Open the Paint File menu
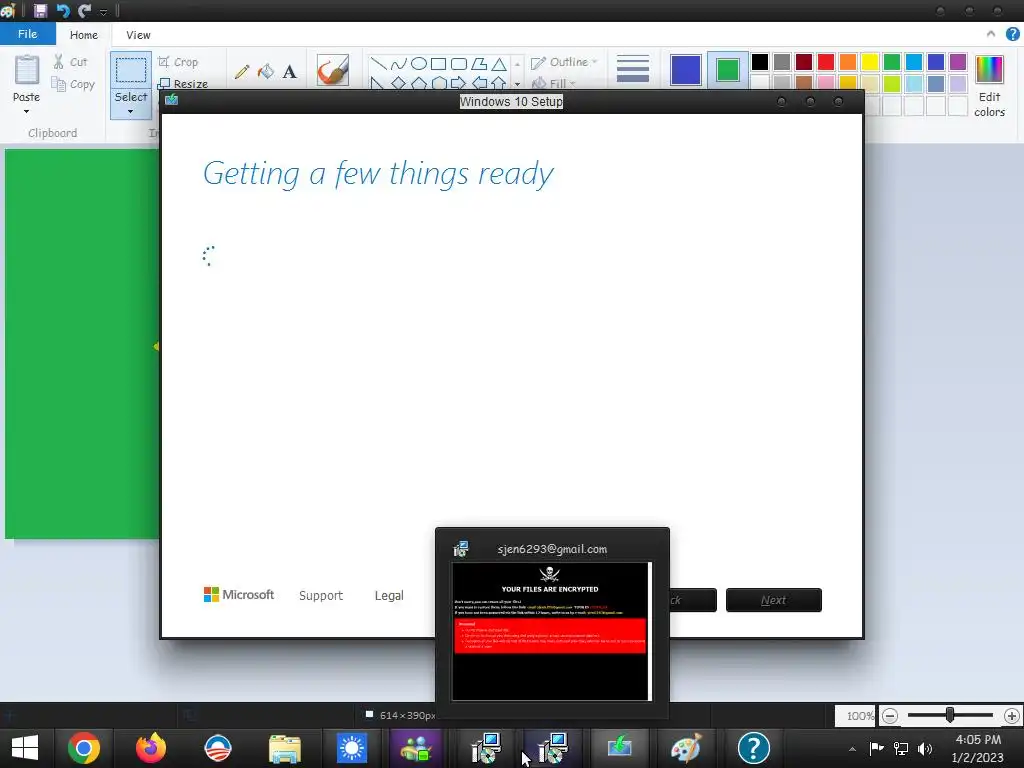 tap(27, 34)
